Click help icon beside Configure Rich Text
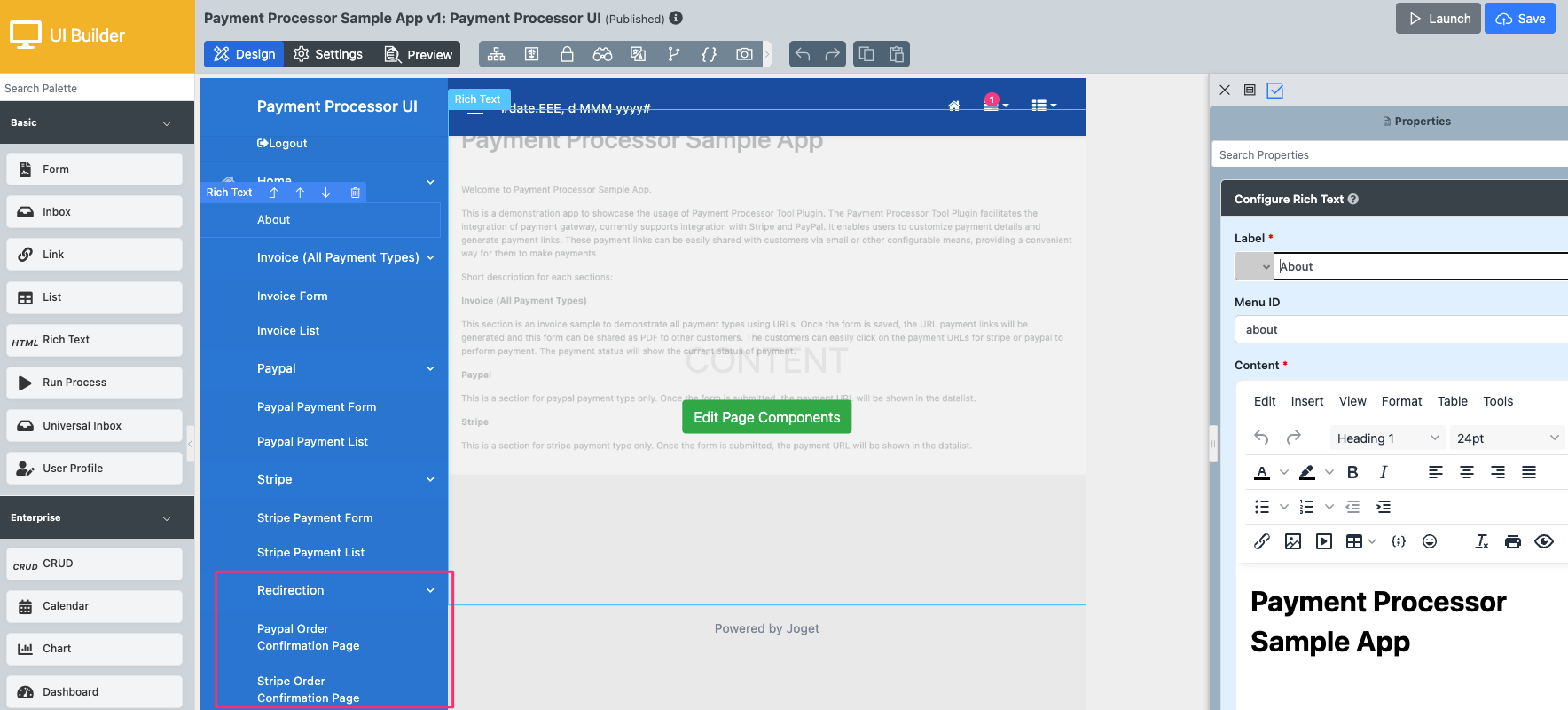 (x=1353, y=199)
